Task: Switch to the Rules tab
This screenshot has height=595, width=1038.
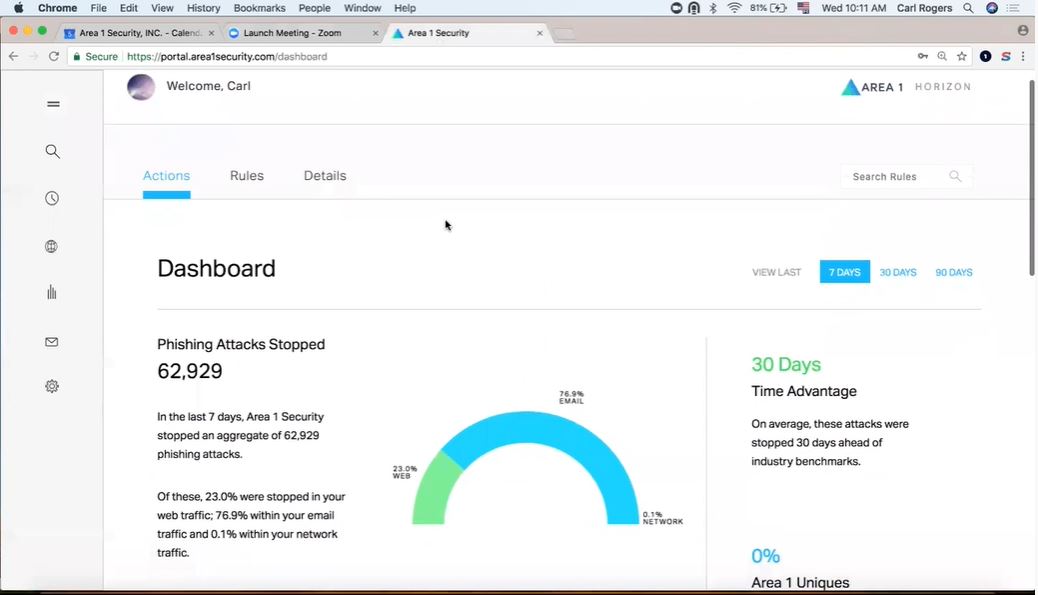Action: pyautogui.click(x=247, y=175)
